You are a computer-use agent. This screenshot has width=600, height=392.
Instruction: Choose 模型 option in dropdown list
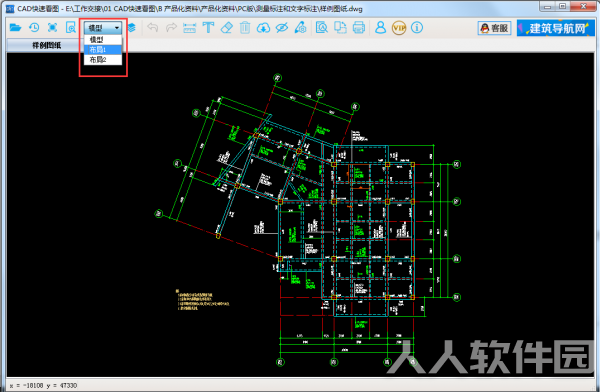pyautogui.click(x=103, y=40)
